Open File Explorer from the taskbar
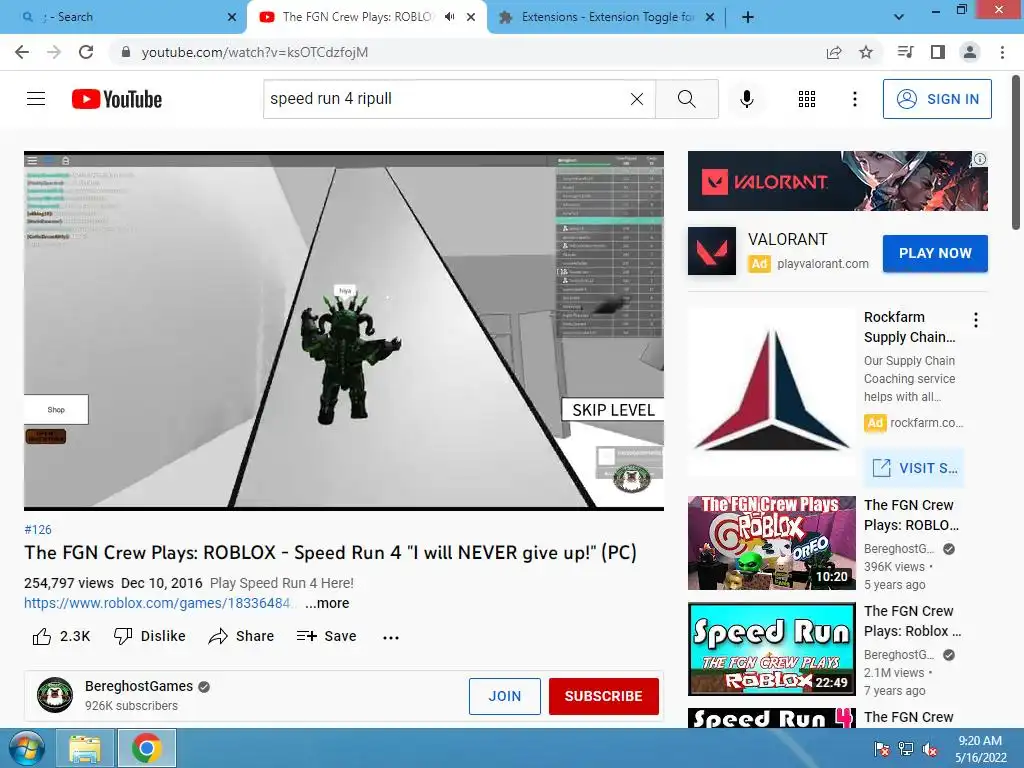The image size is (1024, 768). pos(85,748)
